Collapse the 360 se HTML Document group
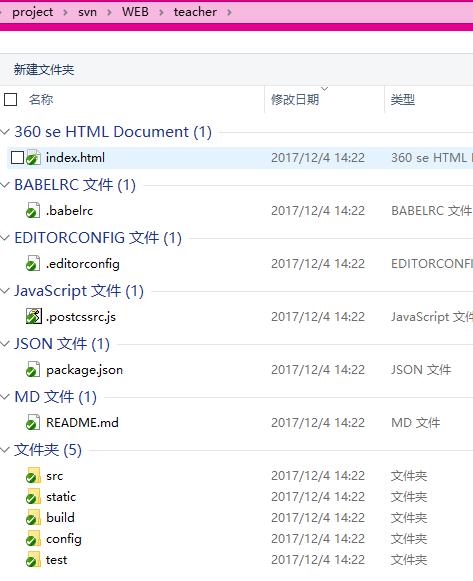This screenshot has width=473, height=581. (x=5, y=132)
